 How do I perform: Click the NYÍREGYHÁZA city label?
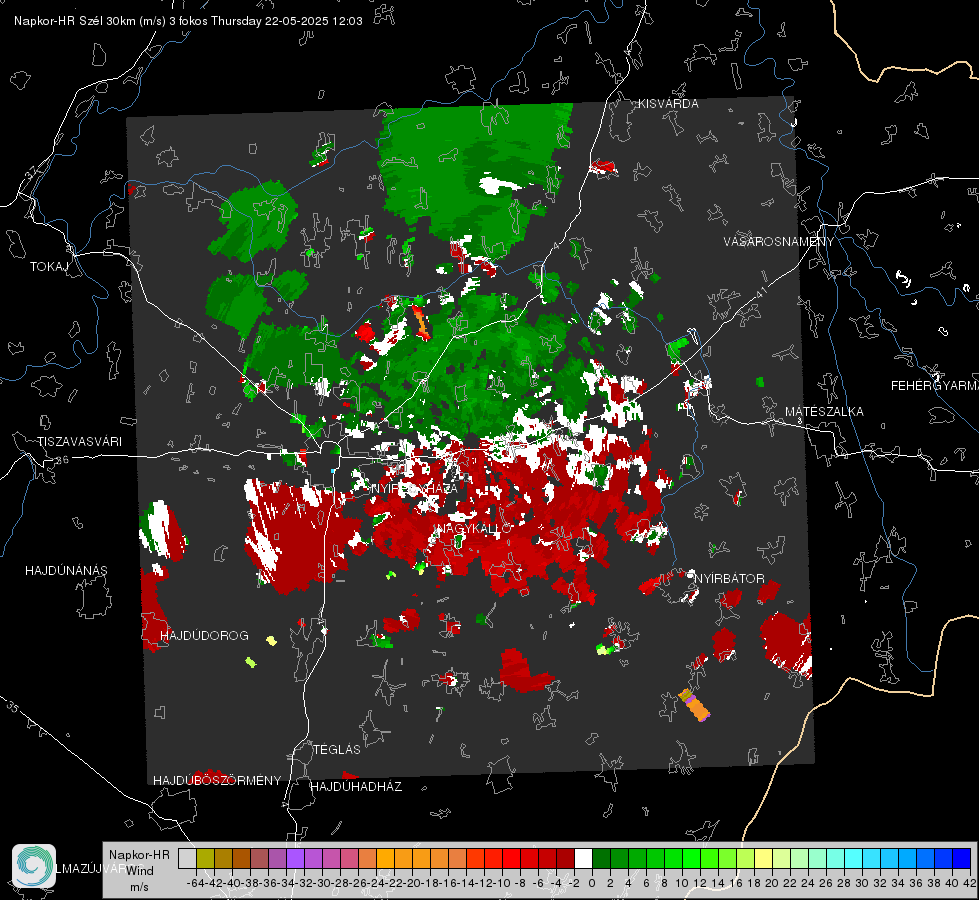(x=414, y=488)
